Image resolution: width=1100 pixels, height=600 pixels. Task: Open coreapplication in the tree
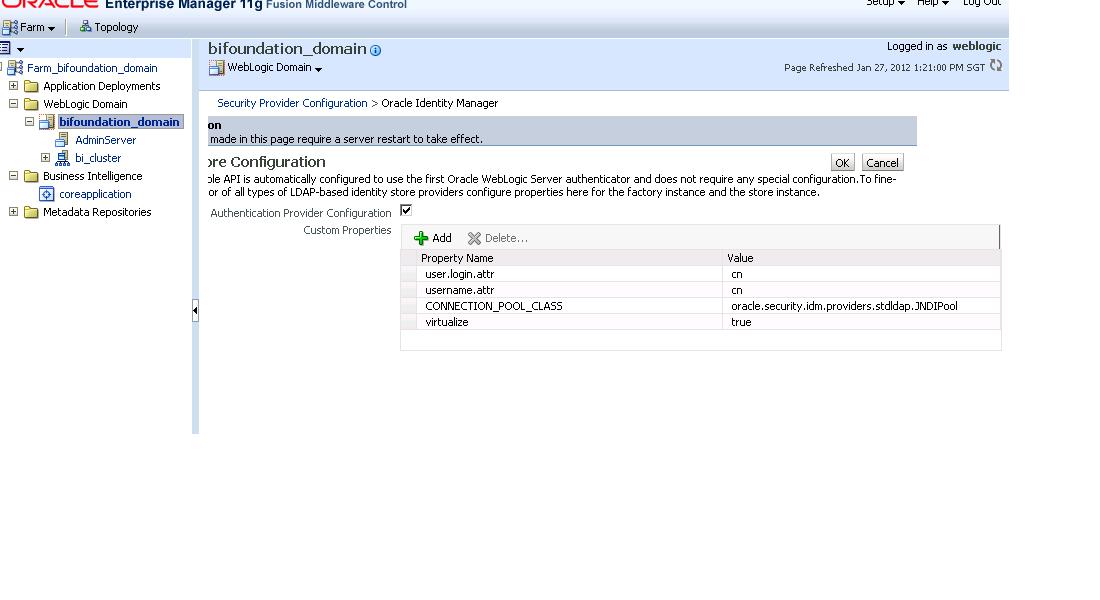(x=95, y=194)
